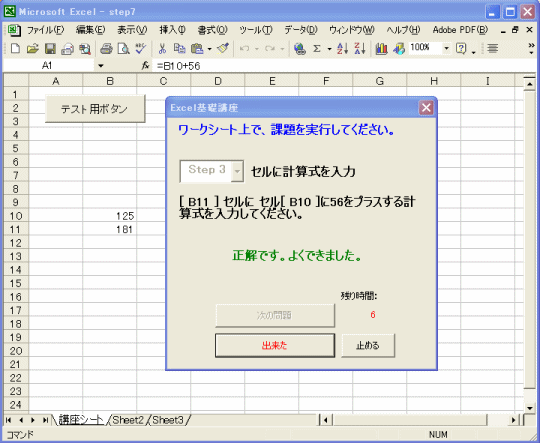Screen dimensions: 540x443
Task: Open the AutoSum dropdown arrow
Action: click(x=329, y=49)
